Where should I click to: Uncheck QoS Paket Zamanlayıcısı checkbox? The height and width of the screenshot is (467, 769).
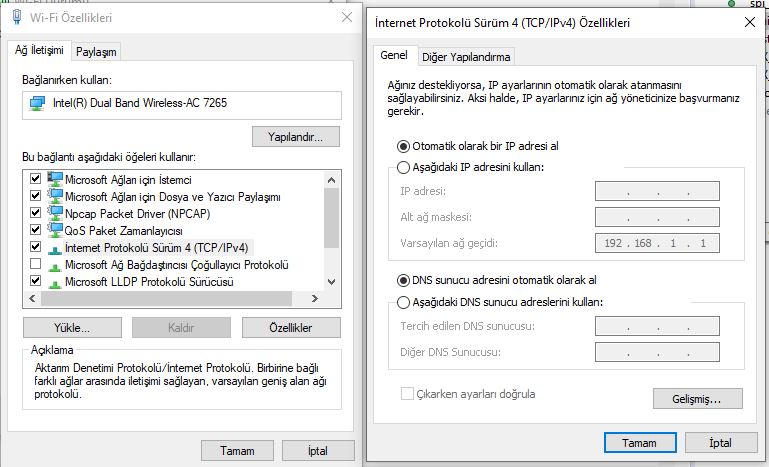35,229
